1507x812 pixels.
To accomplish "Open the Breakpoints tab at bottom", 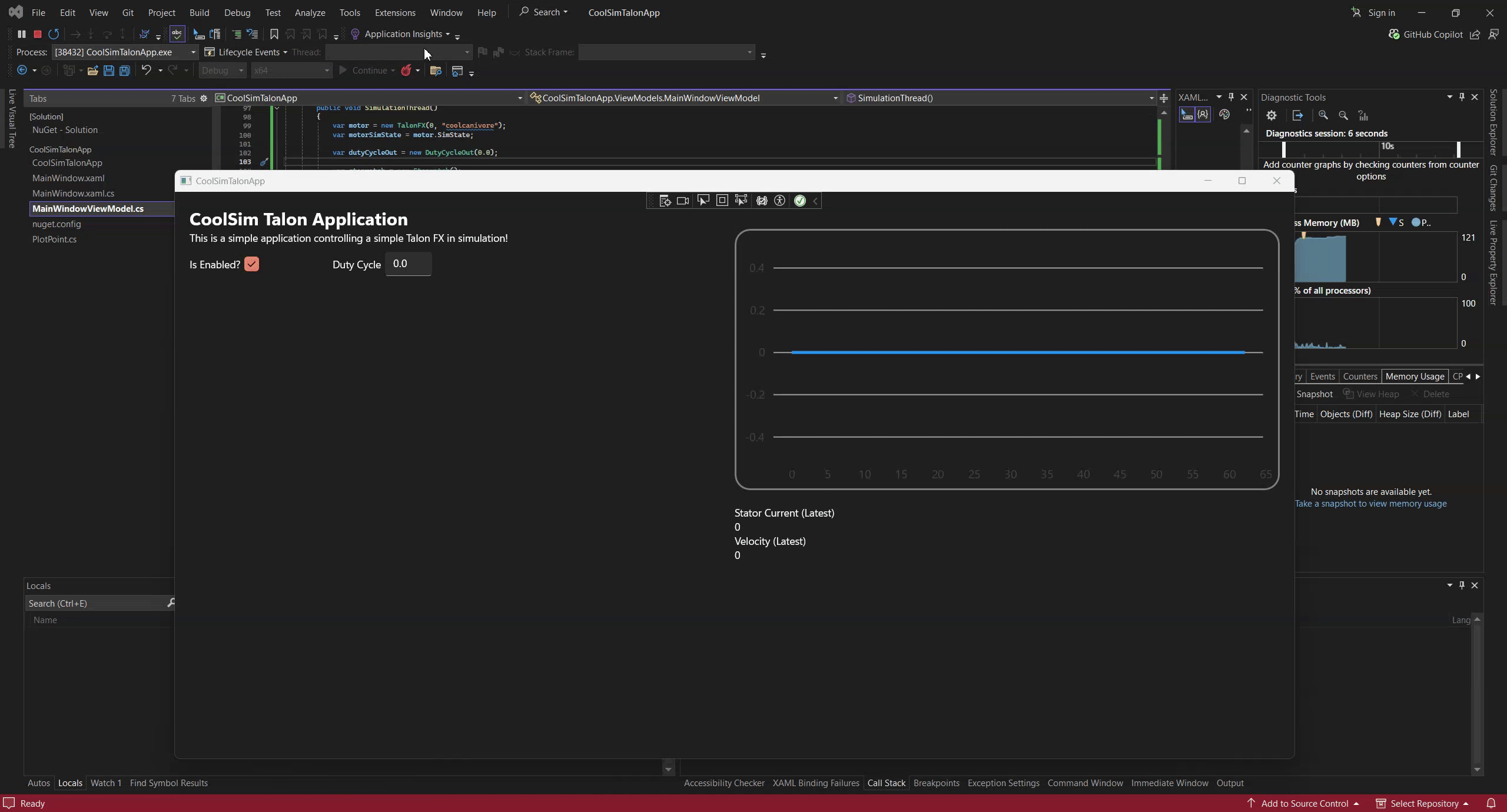I will [x=936, y=783].
